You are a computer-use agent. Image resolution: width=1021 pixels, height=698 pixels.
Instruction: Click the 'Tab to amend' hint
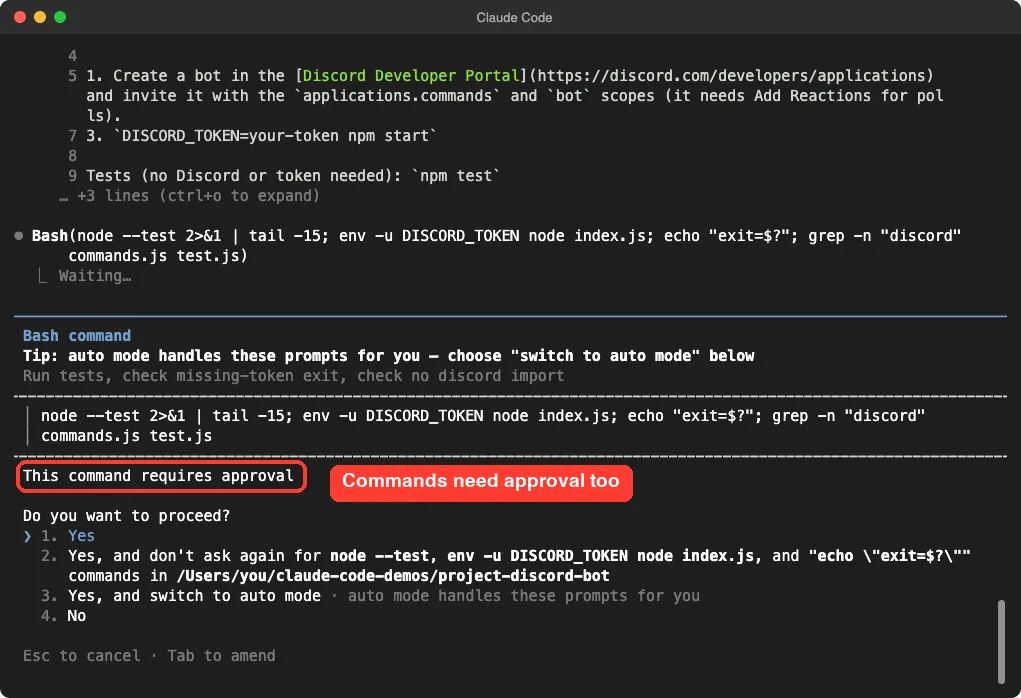click(221, 656)
